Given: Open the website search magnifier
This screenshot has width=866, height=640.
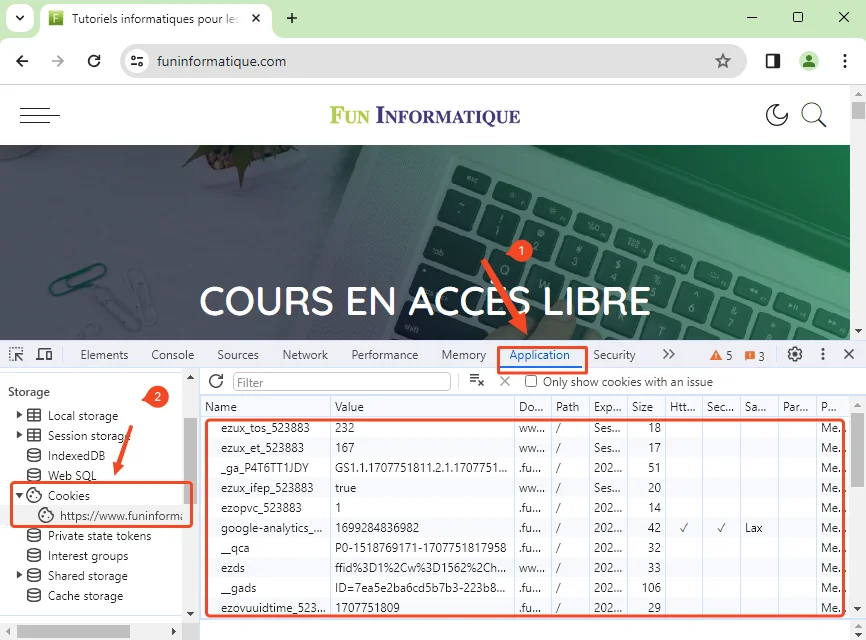Looking at the screenshot, I should tap(814, 115).
